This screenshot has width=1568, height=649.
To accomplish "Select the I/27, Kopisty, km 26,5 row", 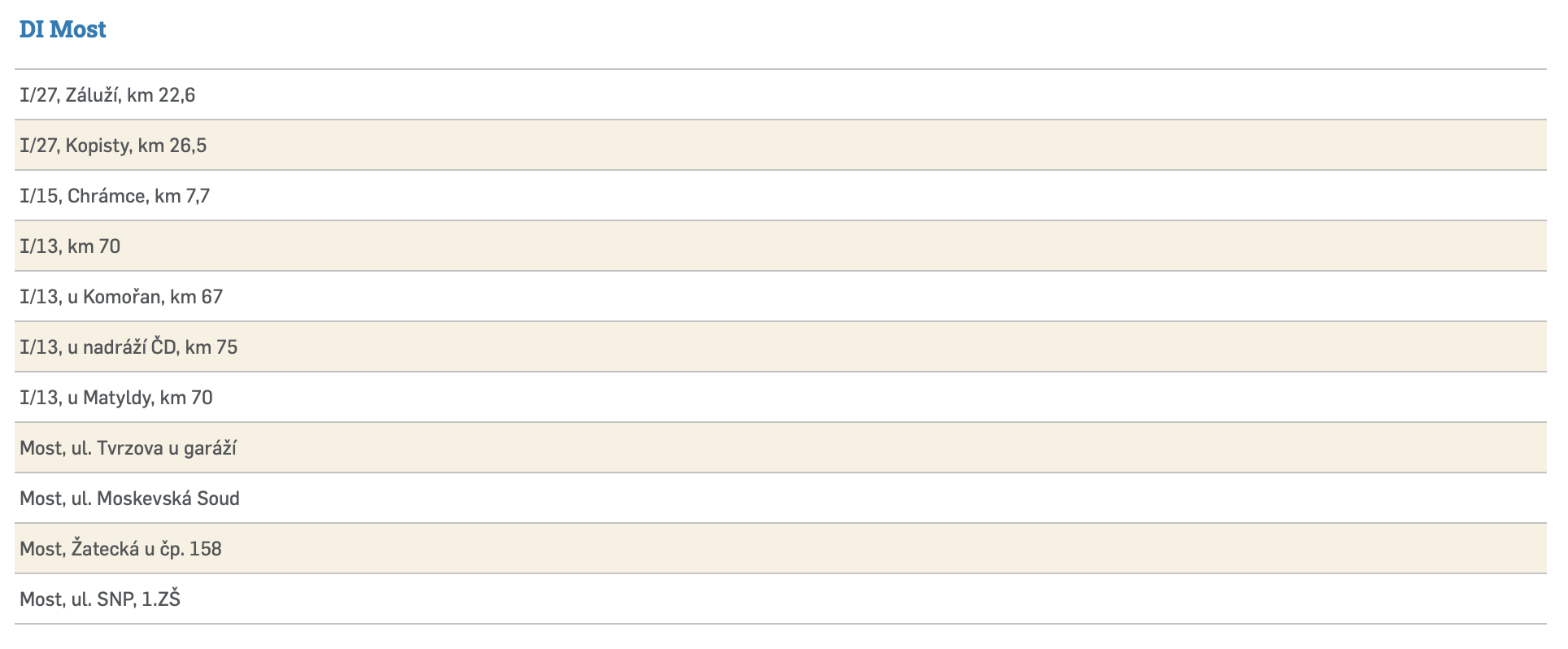I will 113,146.
